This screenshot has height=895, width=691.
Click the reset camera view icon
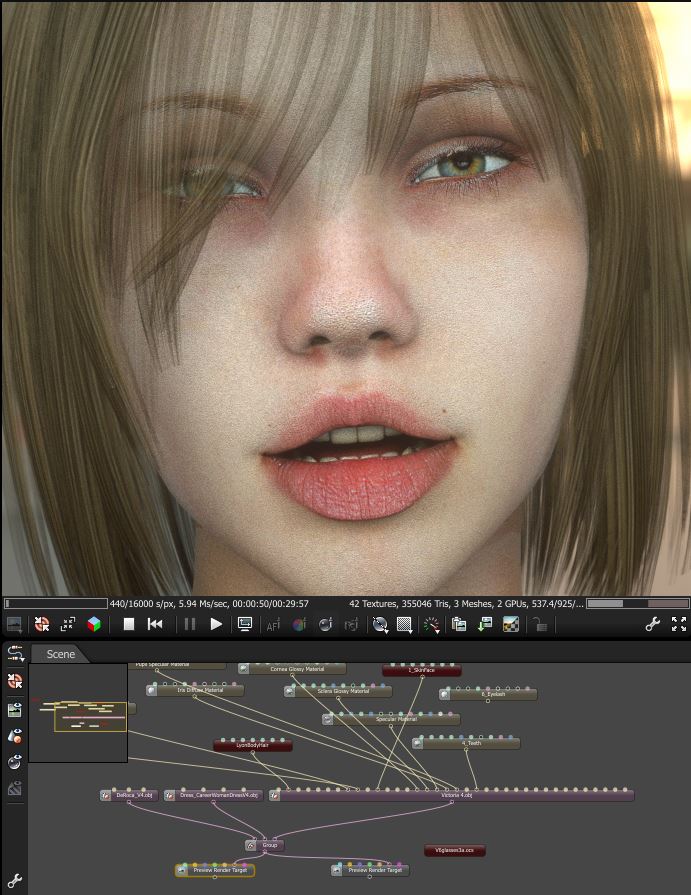pos(68,624)
